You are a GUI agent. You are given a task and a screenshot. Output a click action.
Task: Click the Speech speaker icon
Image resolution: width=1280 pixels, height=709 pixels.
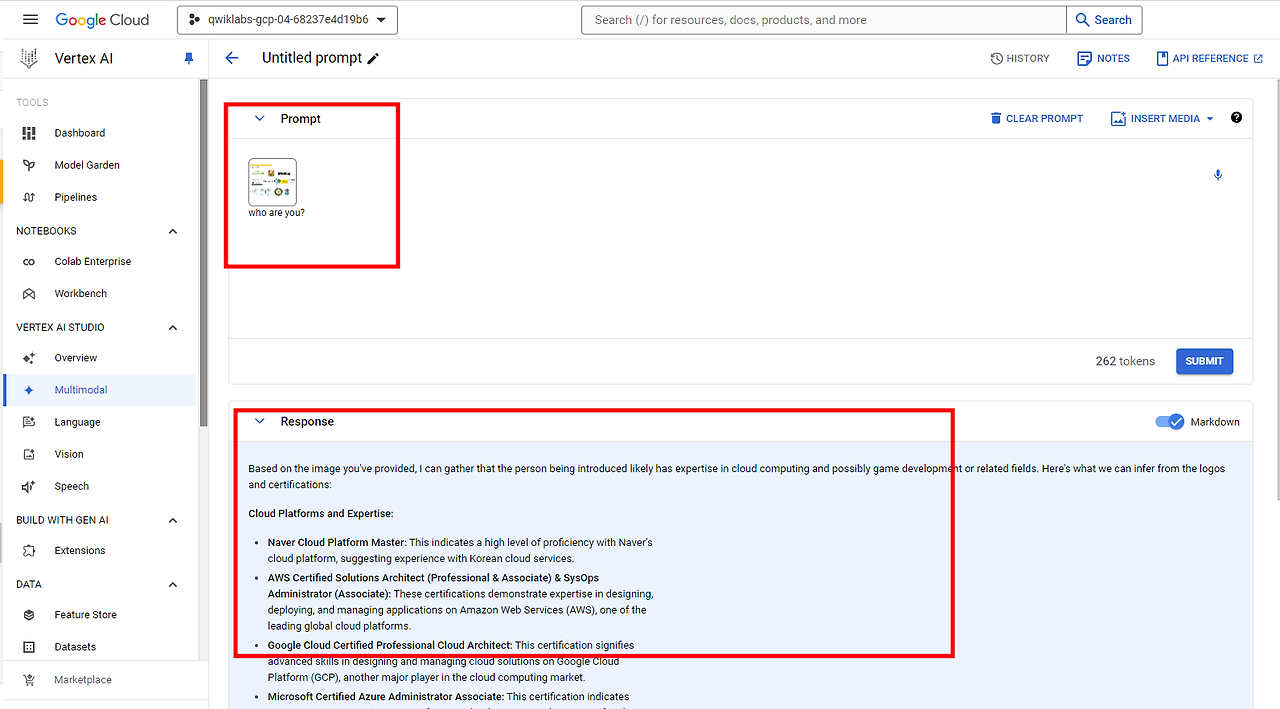click(29, 486)
